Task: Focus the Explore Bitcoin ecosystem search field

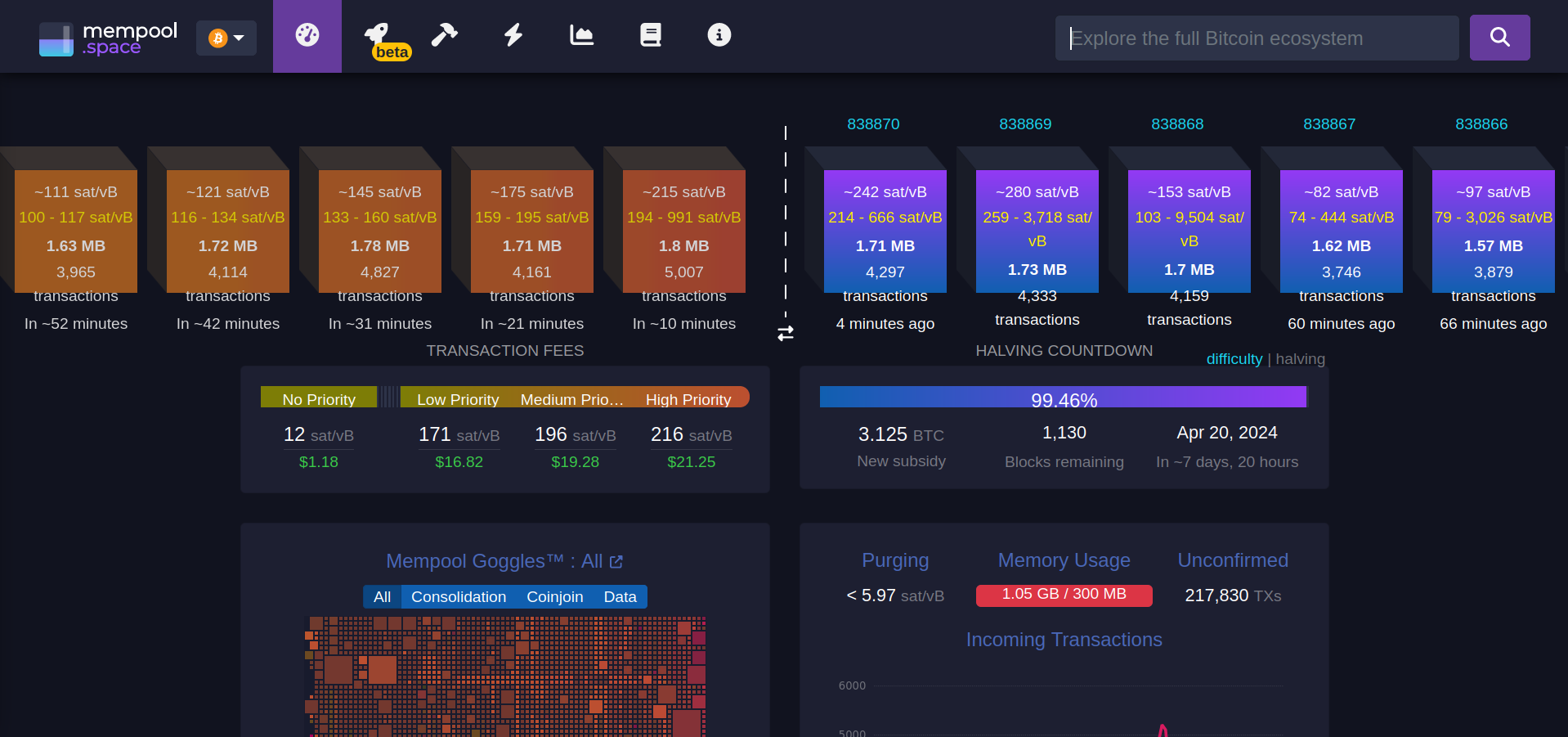Action: click(1257, 38)
